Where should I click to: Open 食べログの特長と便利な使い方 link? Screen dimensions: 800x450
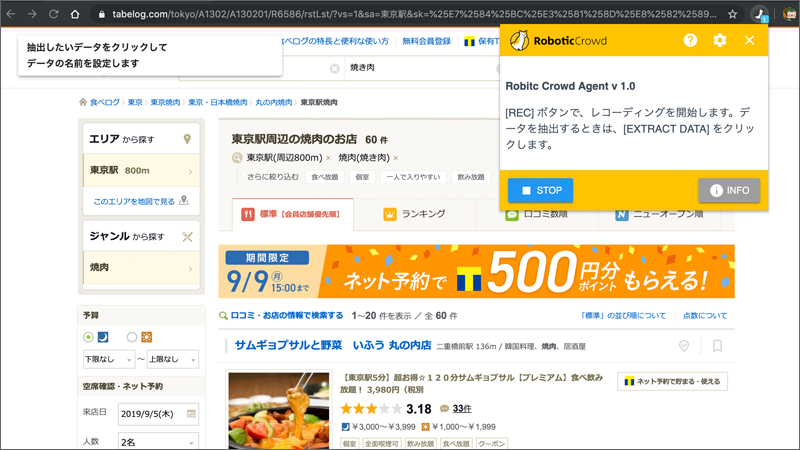pyautogui.click(x=335, y=41)
